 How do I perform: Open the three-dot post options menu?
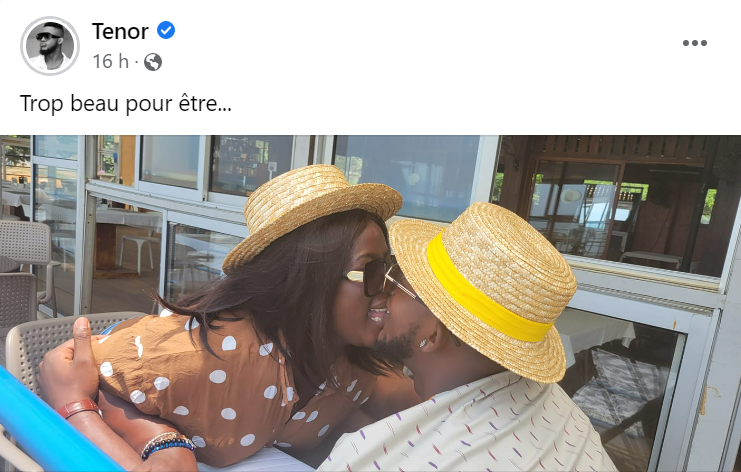click(695, 43)
